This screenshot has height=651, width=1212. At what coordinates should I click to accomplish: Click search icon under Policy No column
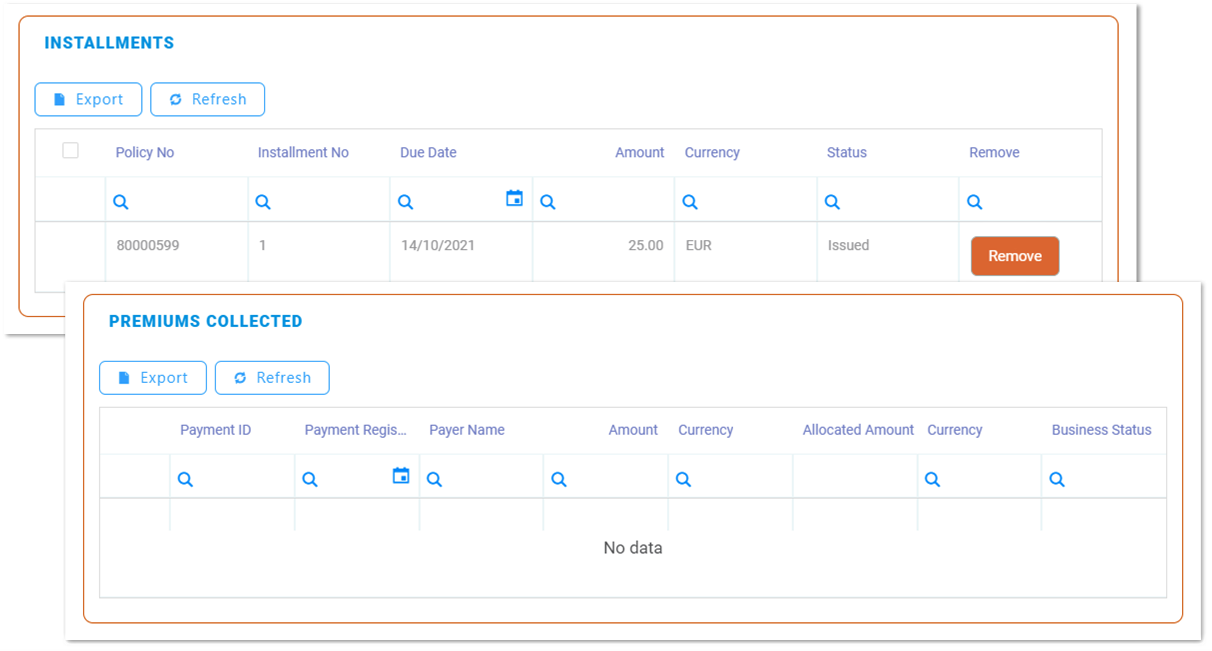click(x=121, y=202)
